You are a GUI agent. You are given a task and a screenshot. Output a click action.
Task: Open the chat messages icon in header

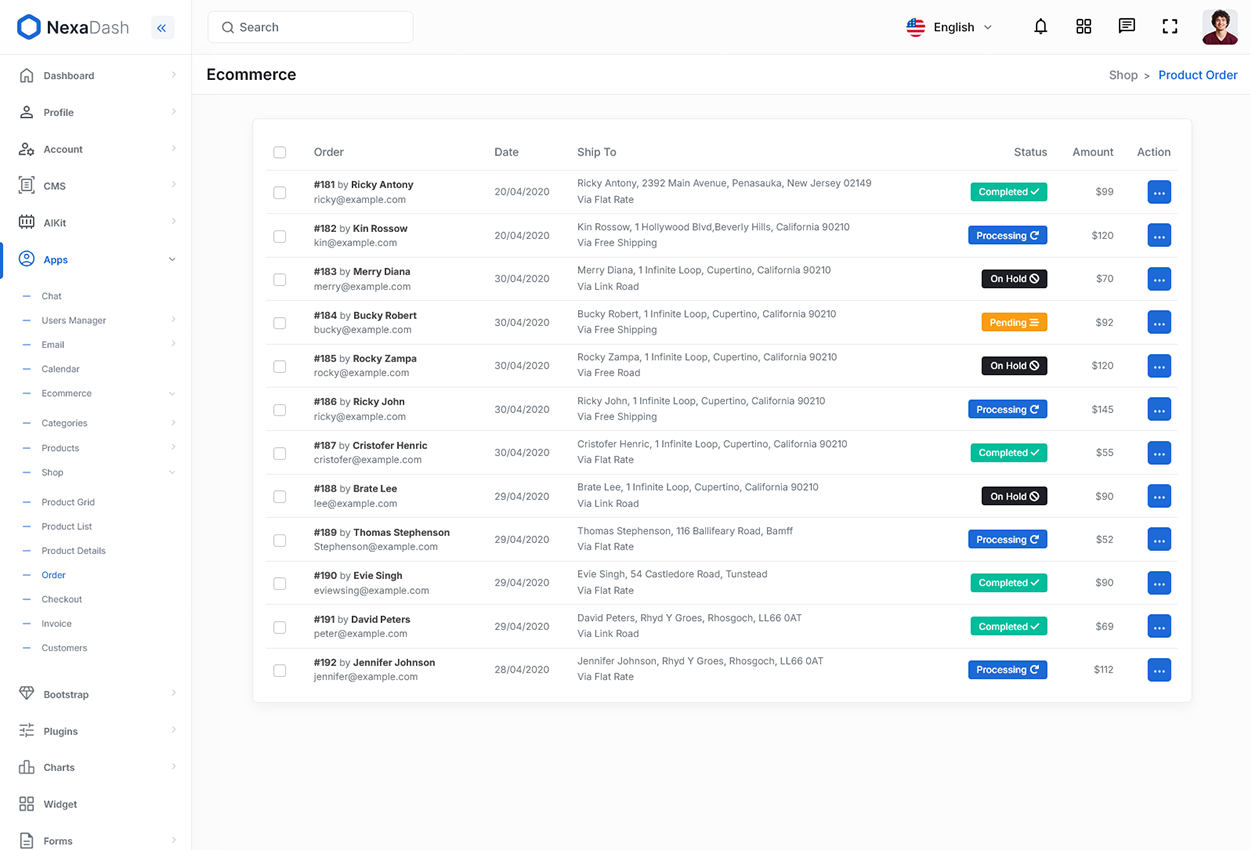[x=1126, y=27]
